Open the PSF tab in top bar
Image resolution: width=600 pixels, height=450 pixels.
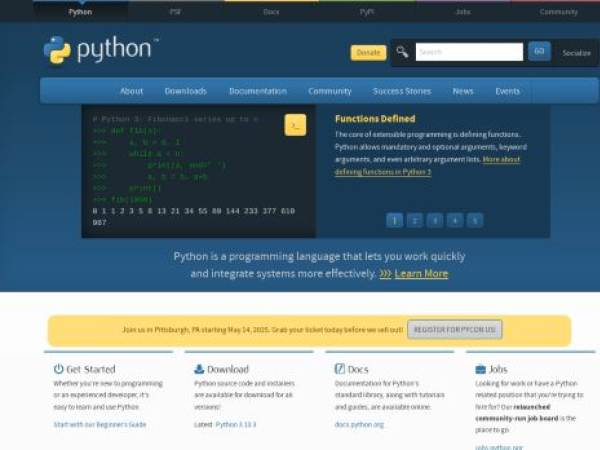tap(175, 12)
